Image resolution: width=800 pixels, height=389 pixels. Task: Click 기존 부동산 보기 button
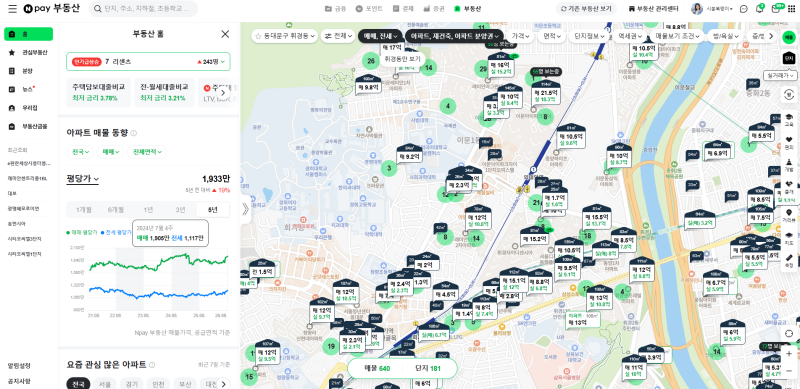(x=586, y=9)
